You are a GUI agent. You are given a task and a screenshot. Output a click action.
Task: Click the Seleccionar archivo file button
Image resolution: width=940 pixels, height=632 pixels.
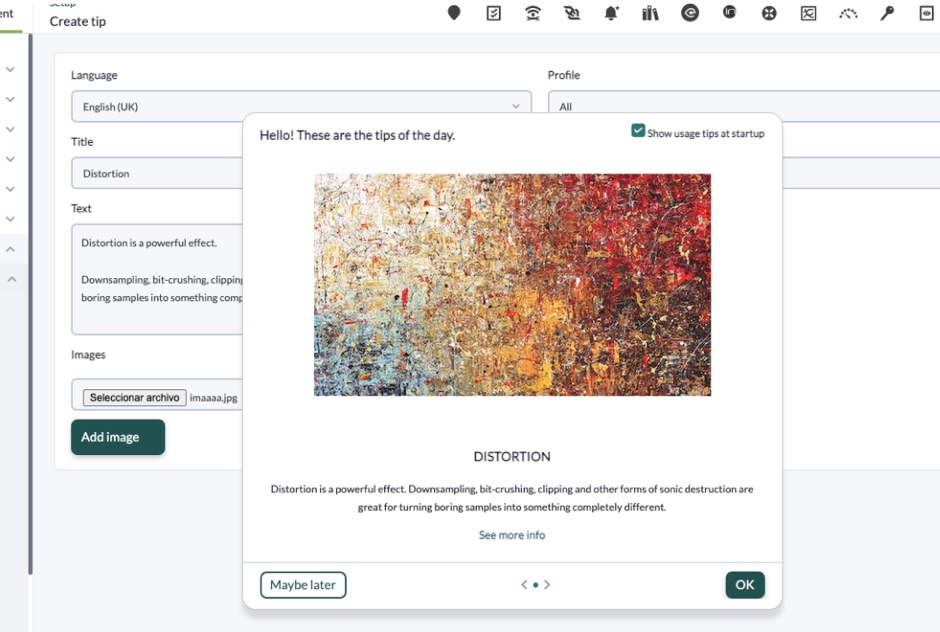(134, 398)
